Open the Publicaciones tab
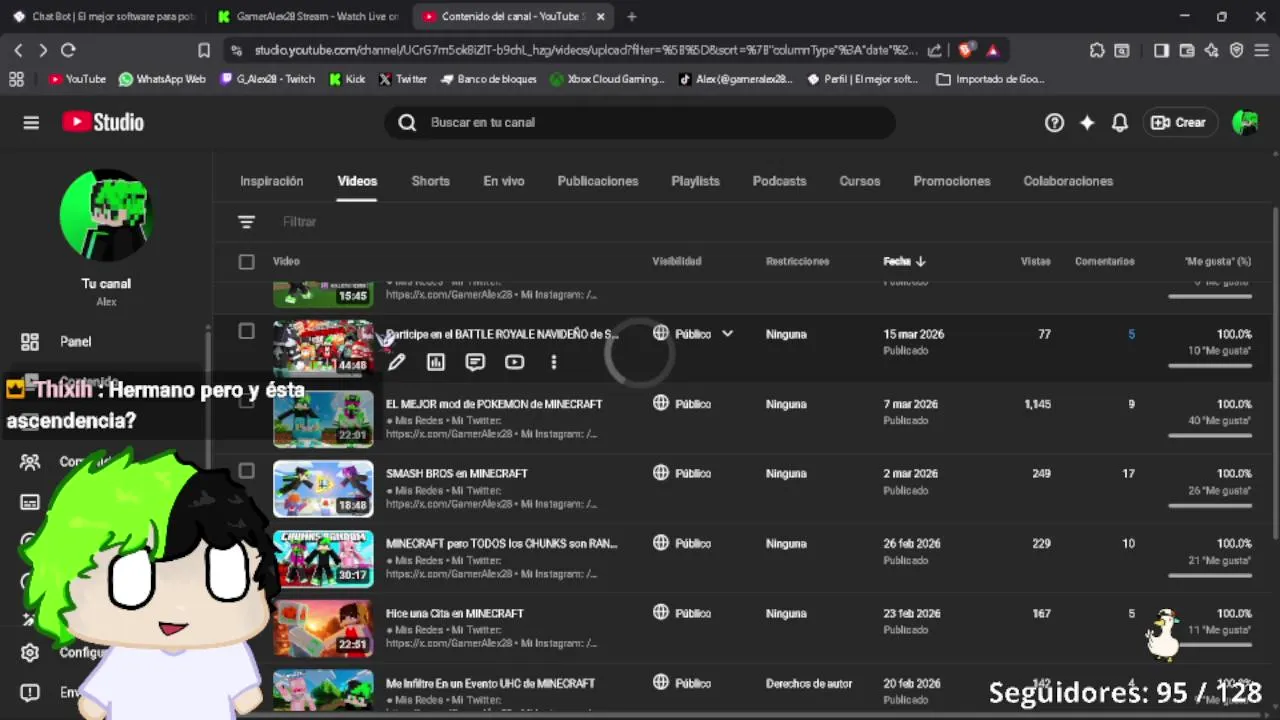This screenshot has height=720, width=1280. (x=598, y=181)
